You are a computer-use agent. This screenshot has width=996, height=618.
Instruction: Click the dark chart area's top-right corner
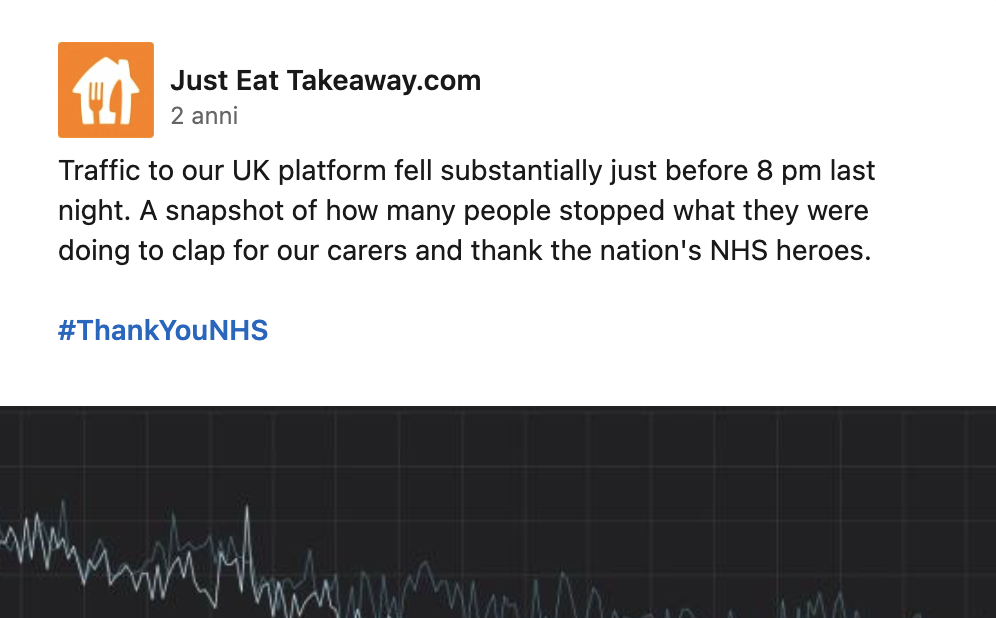point(985,416)
